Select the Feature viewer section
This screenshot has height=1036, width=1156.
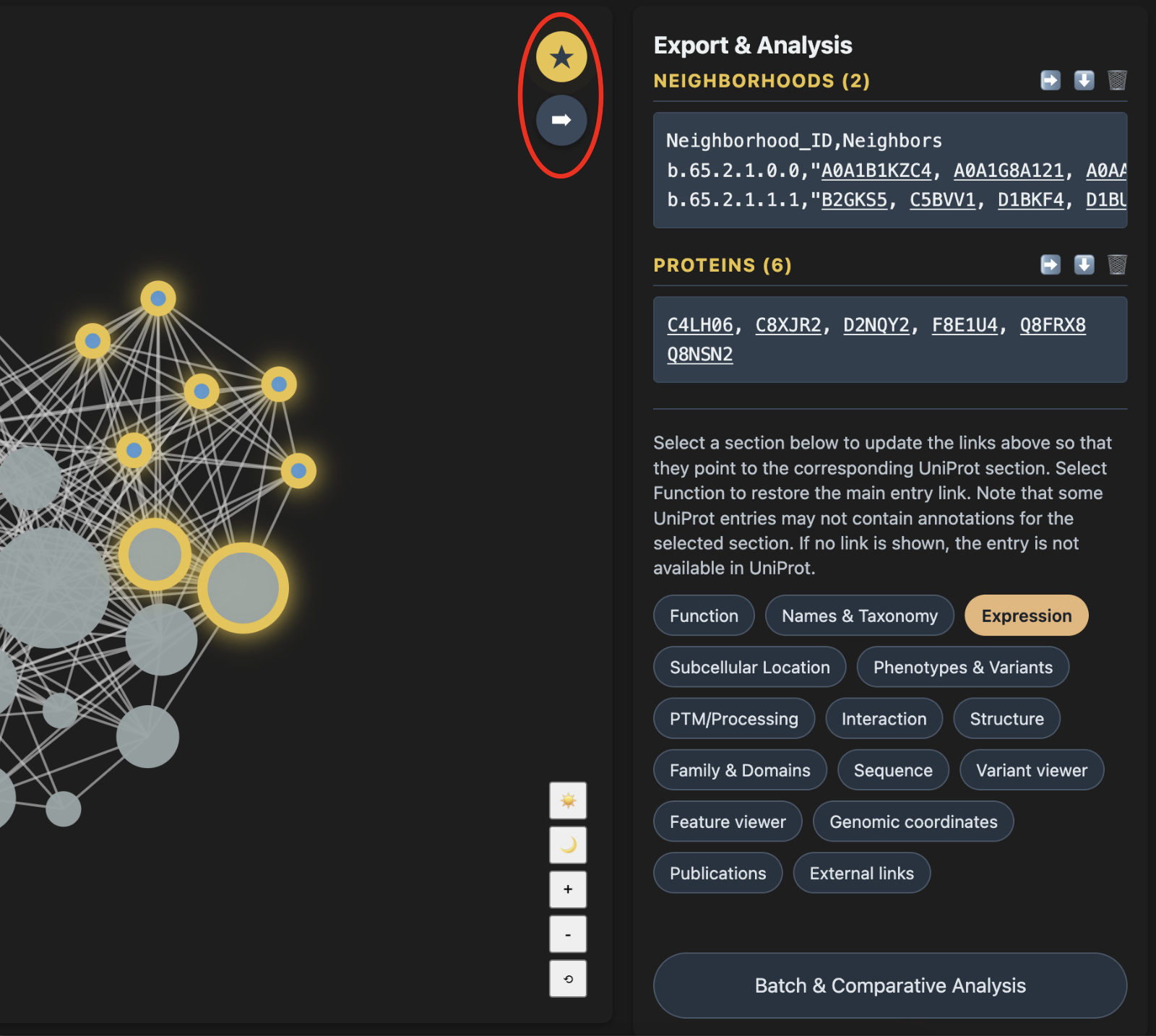coord(728,821)
